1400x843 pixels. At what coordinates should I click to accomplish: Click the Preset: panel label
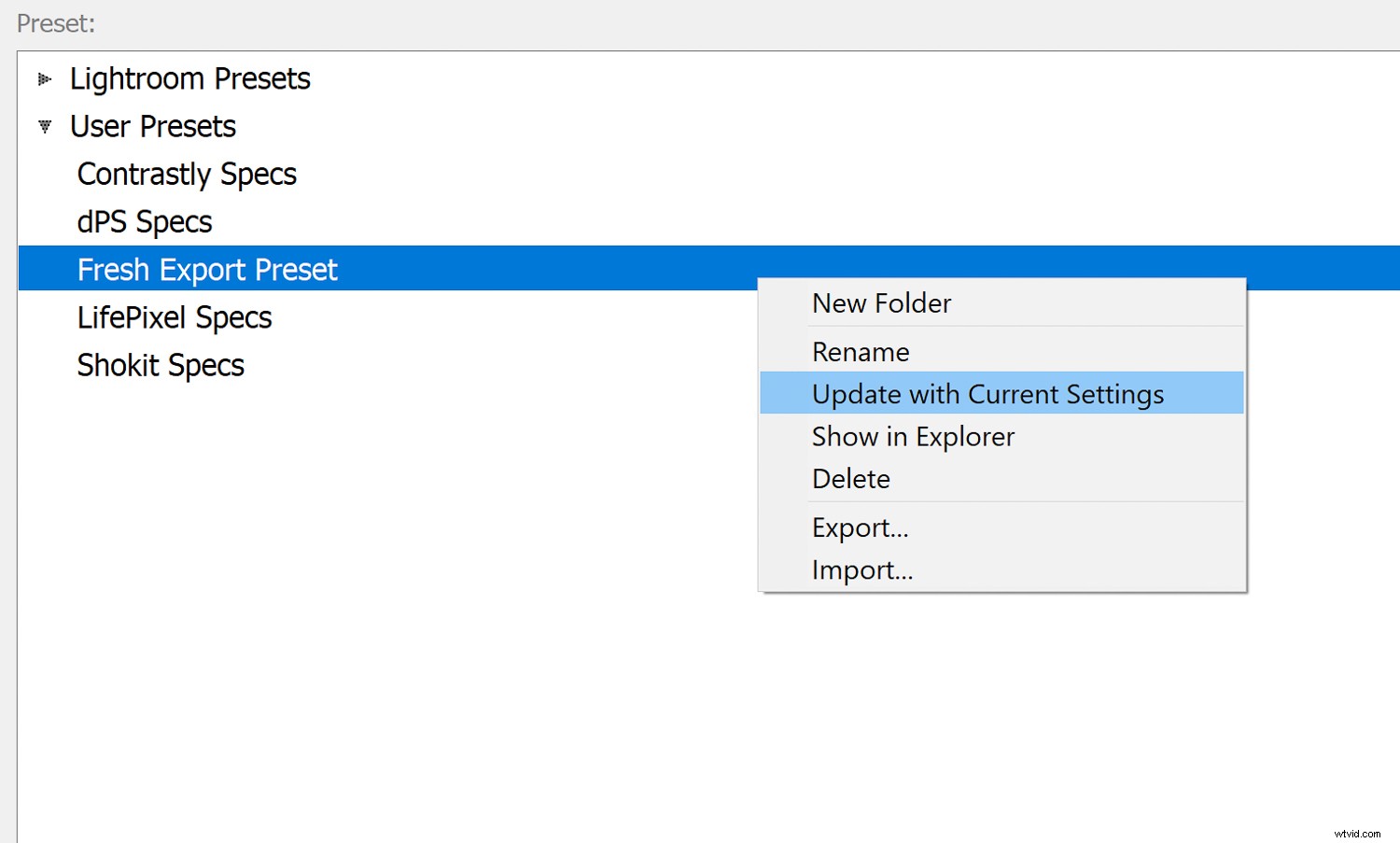pos(56,23)
